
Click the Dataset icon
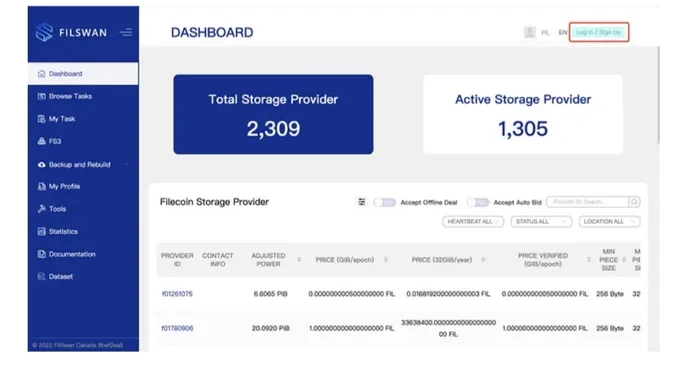coord(42,276)
